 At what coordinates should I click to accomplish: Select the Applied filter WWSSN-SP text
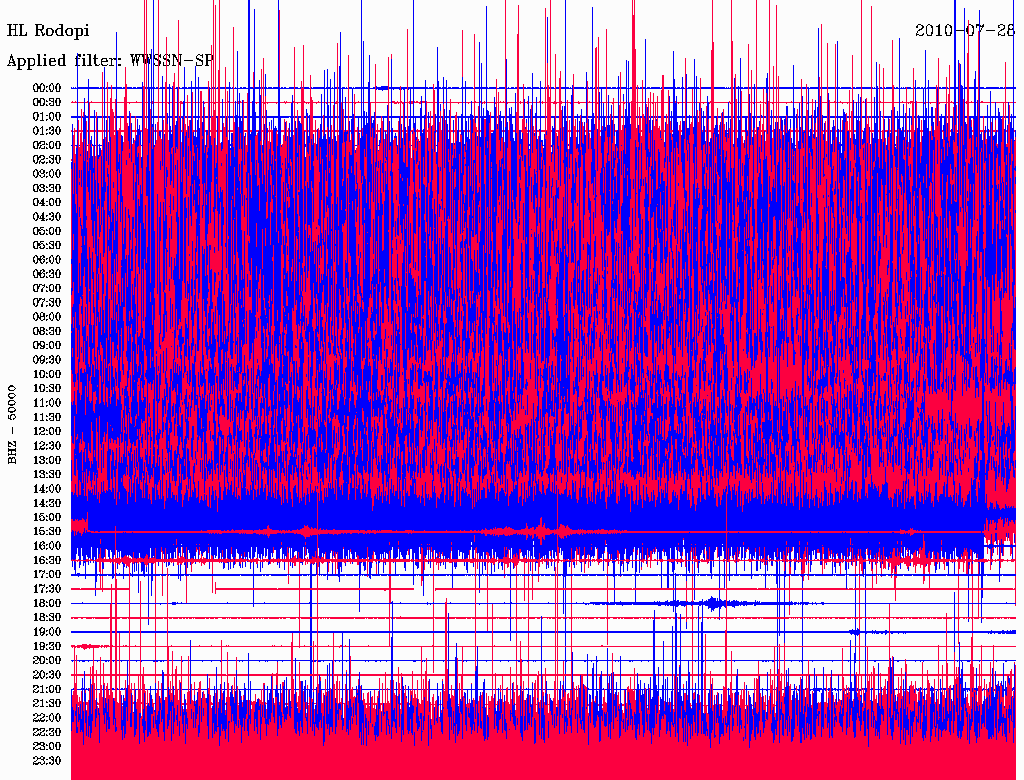point(110,61)
